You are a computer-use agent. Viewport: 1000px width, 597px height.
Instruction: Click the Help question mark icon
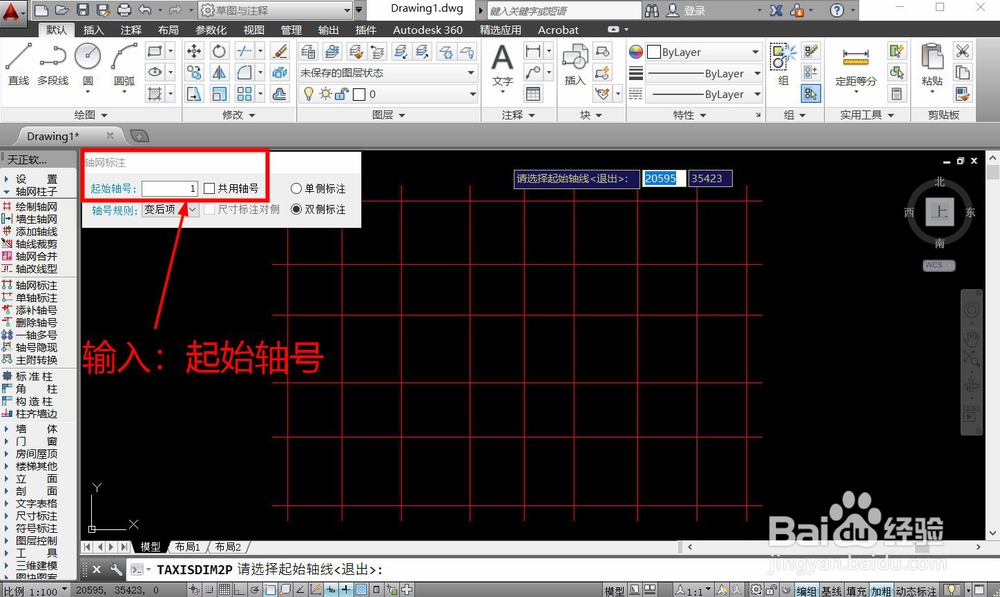click(837, 10)
